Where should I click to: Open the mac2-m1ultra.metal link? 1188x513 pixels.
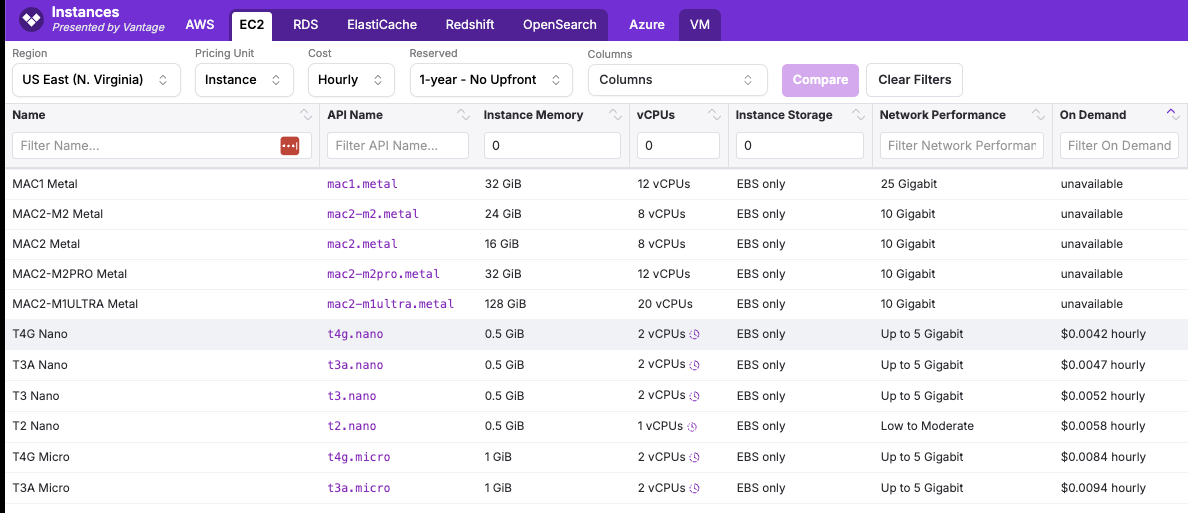(390, 304)
